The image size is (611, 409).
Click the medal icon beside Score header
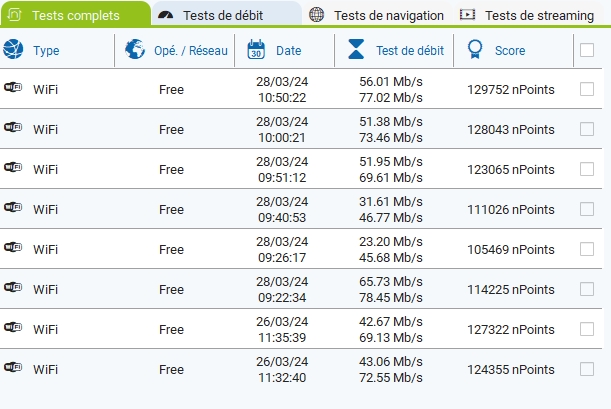click(x=475, y=50)
